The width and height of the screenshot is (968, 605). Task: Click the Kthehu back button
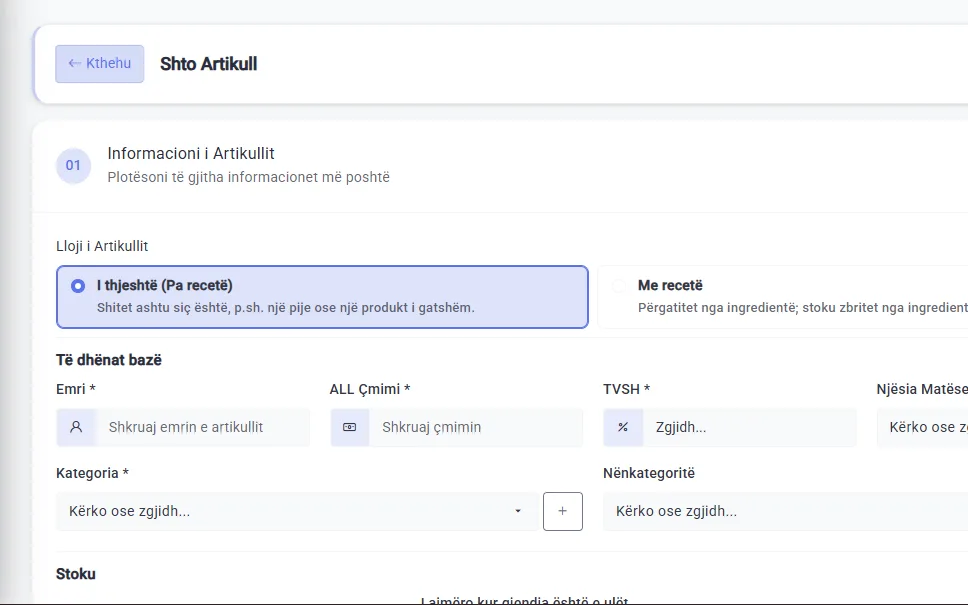coord(99,64)
